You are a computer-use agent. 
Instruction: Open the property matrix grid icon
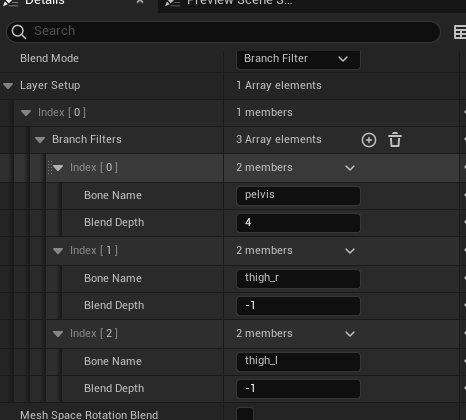pyautogui.click(x=460, y=32)
